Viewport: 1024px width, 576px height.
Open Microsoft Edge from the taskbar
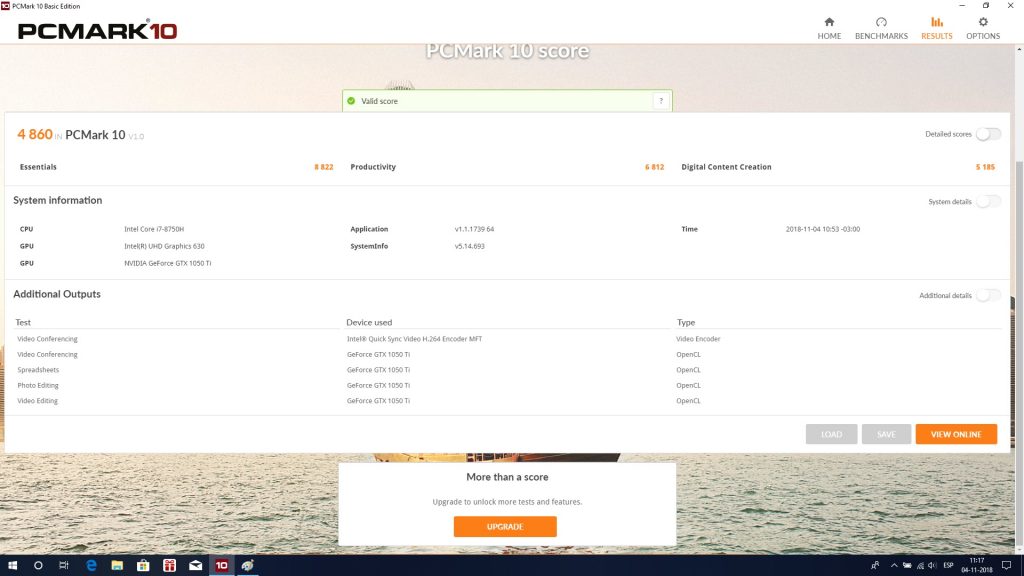pyautogui.click(x=91, y=565)
